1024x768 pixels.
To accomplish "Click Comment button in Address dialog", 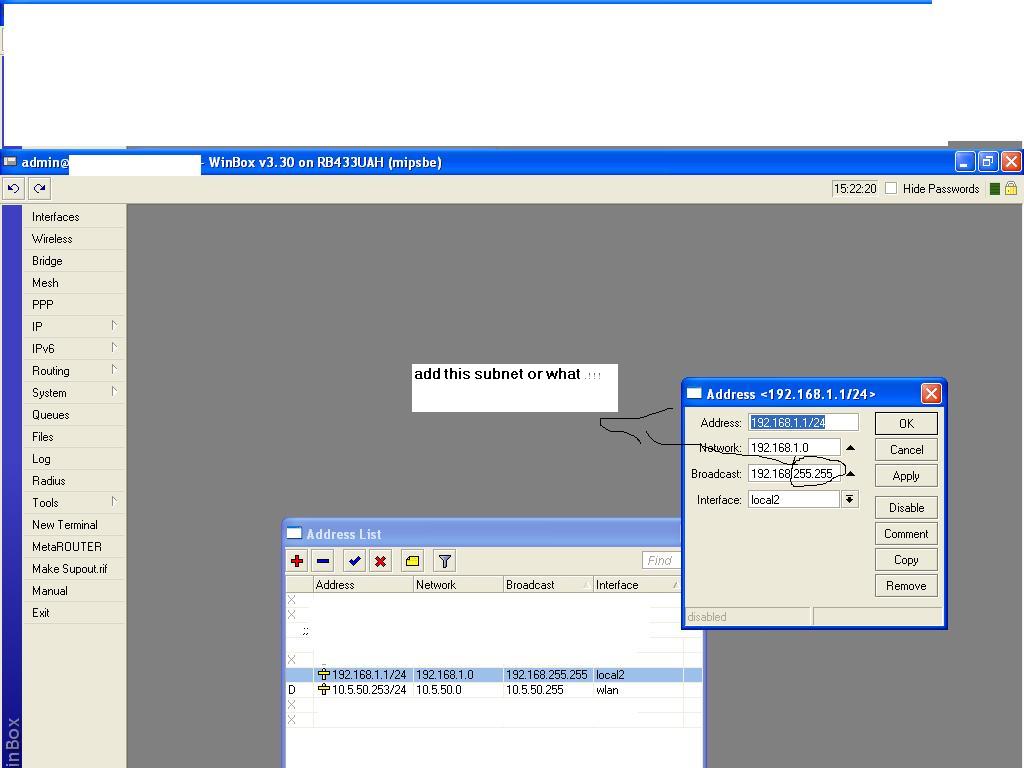I will (x=906, y=534).
